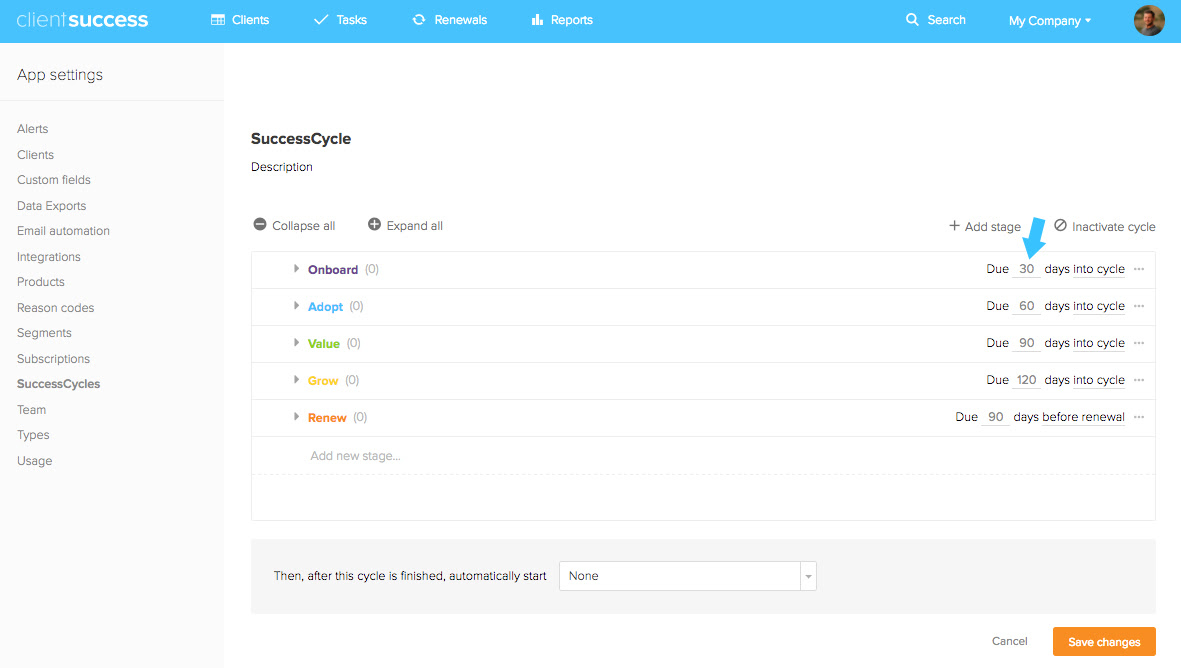Image resolution: width=1181 pixels, height=668 pixels.
Task: Click Cancel link
Action: (1009, 641)
